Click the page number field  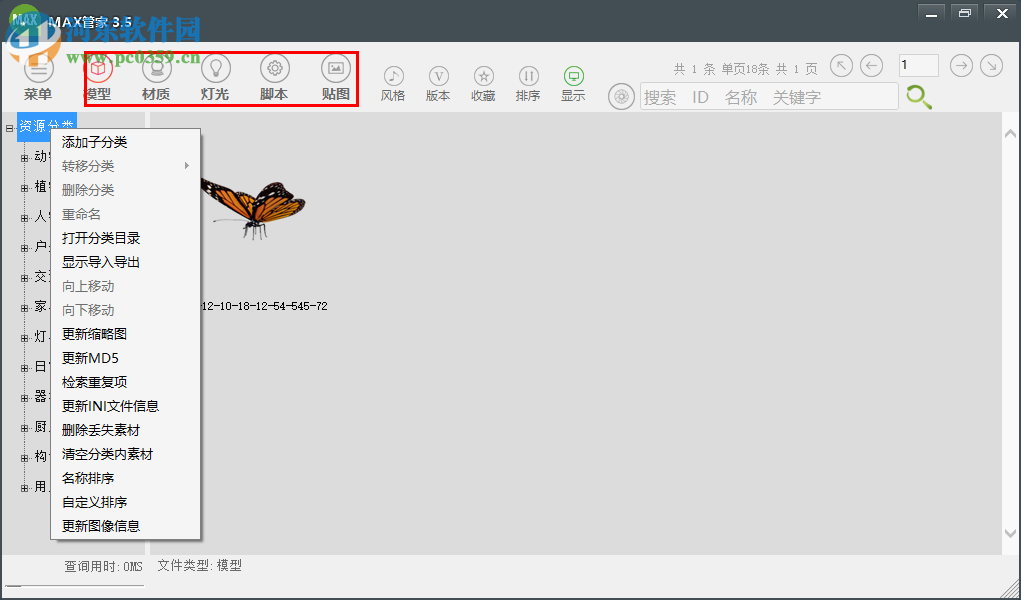point(919,66)
